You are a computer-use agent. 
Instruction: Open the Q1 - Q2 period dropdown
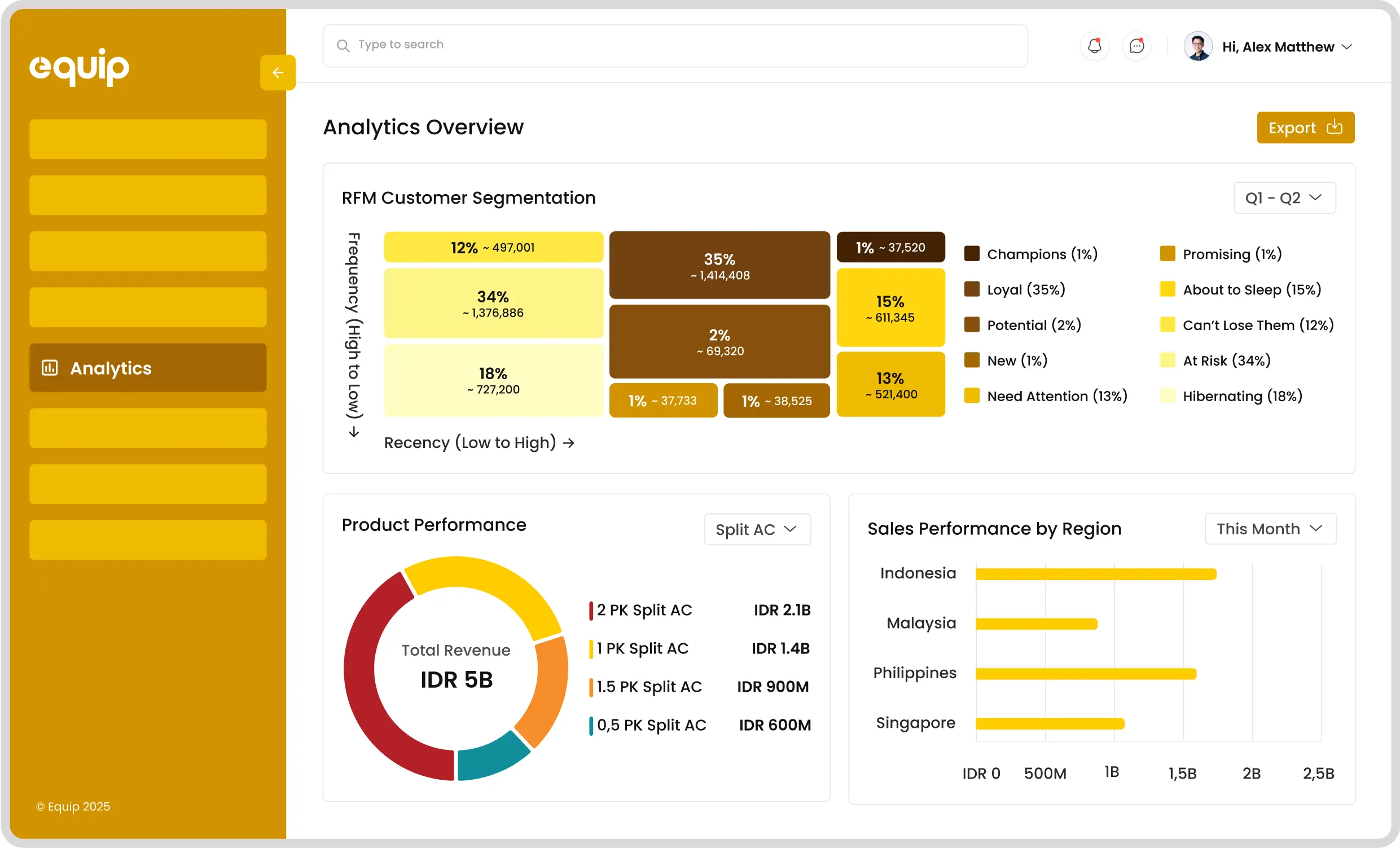(x=1284, y=197)
